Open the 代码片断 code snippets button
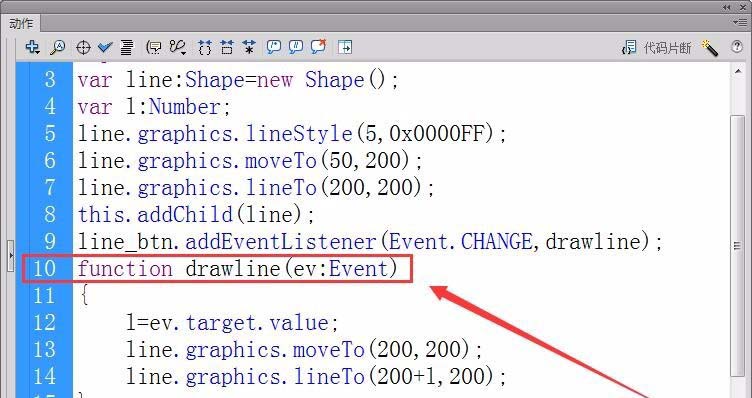The image size is (752, 398). (667, 47)
